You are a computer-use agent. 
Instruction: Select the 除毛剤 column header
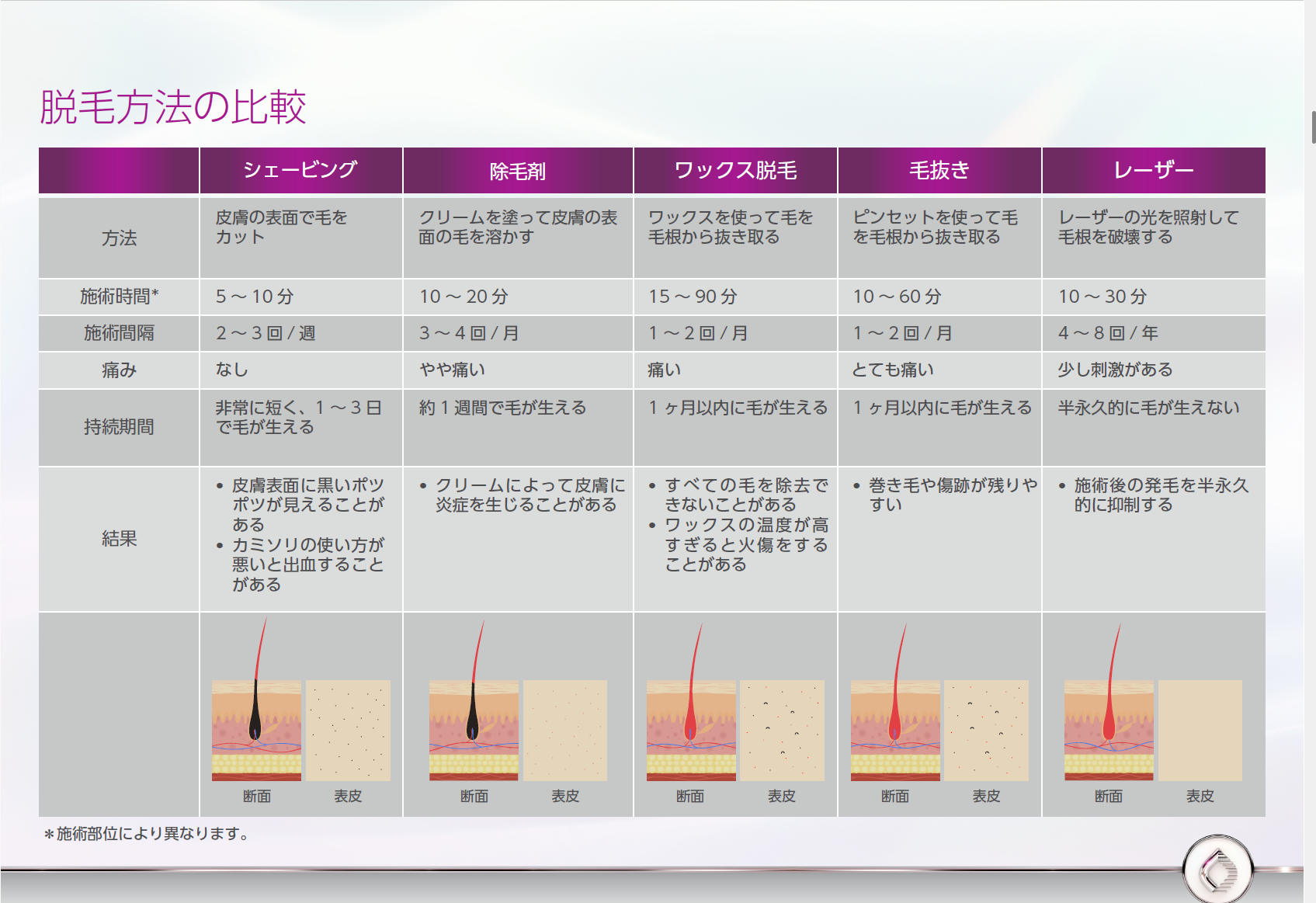(518, 170)
